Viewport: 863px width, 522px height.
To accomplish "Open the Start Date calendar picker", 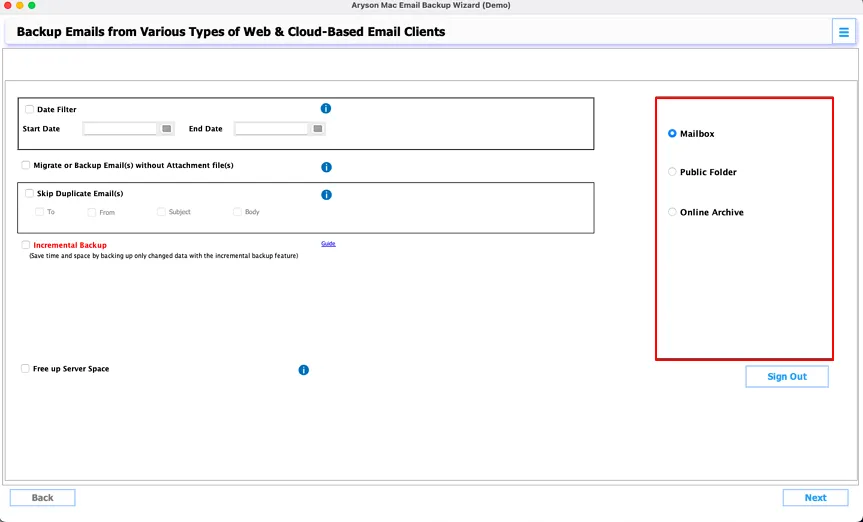I will point(166,129).
